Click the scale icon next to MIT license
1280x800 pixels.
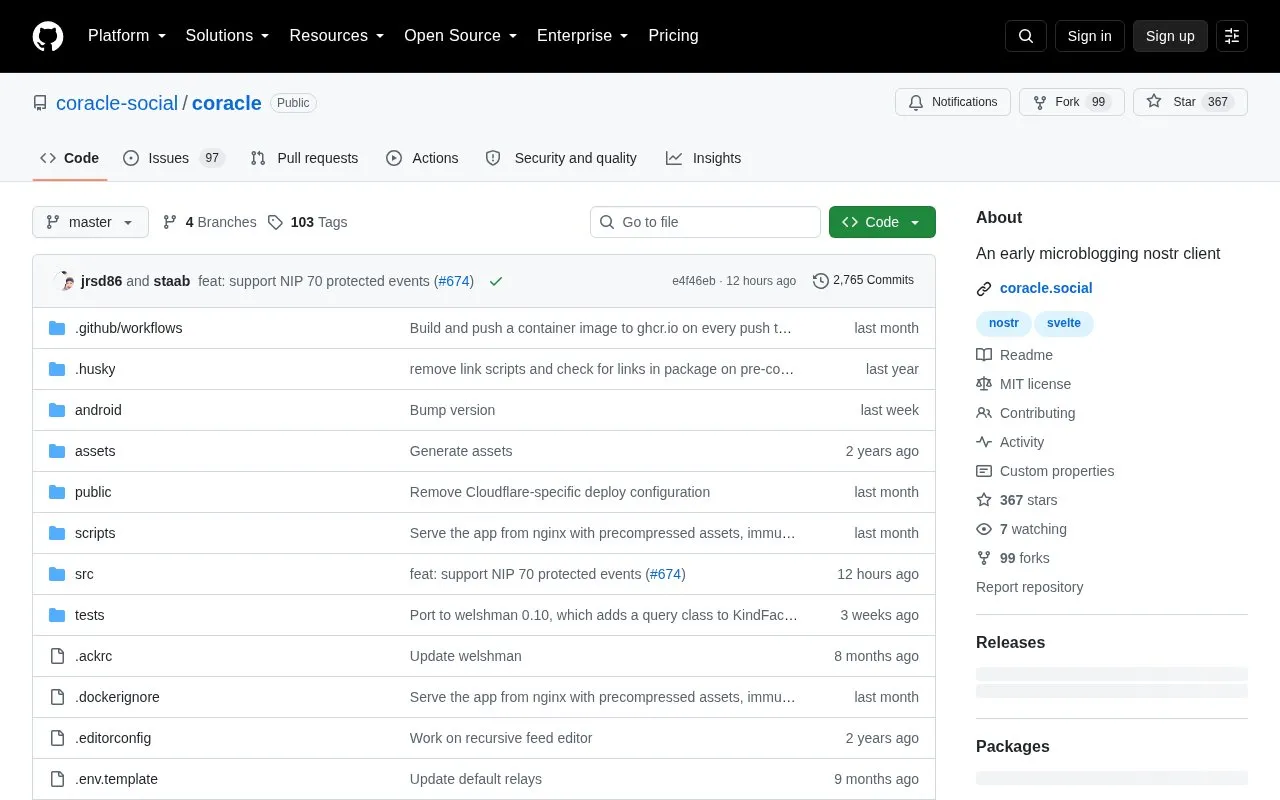click(x=984, y=384)
